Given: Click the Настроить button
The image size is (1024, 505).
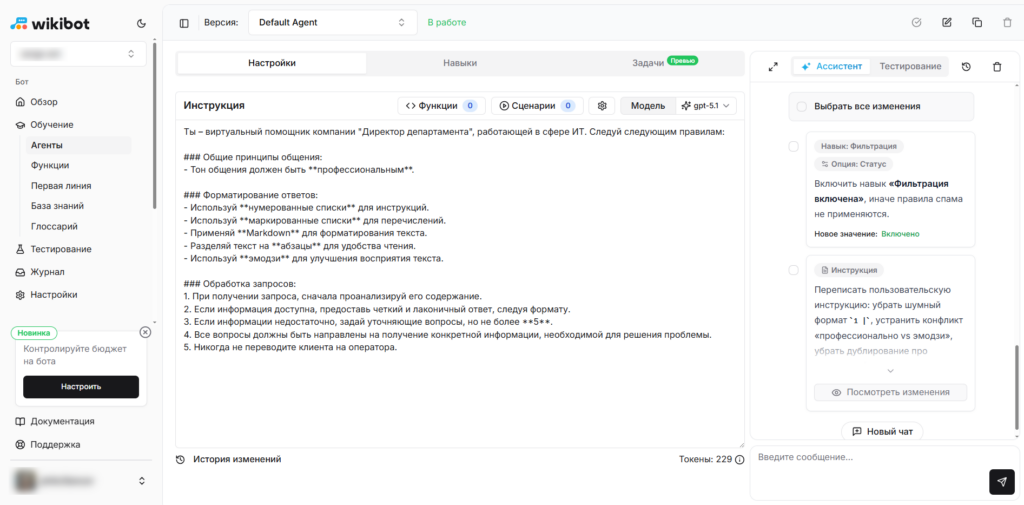Looking at the screenshot, I should (81, 387).
